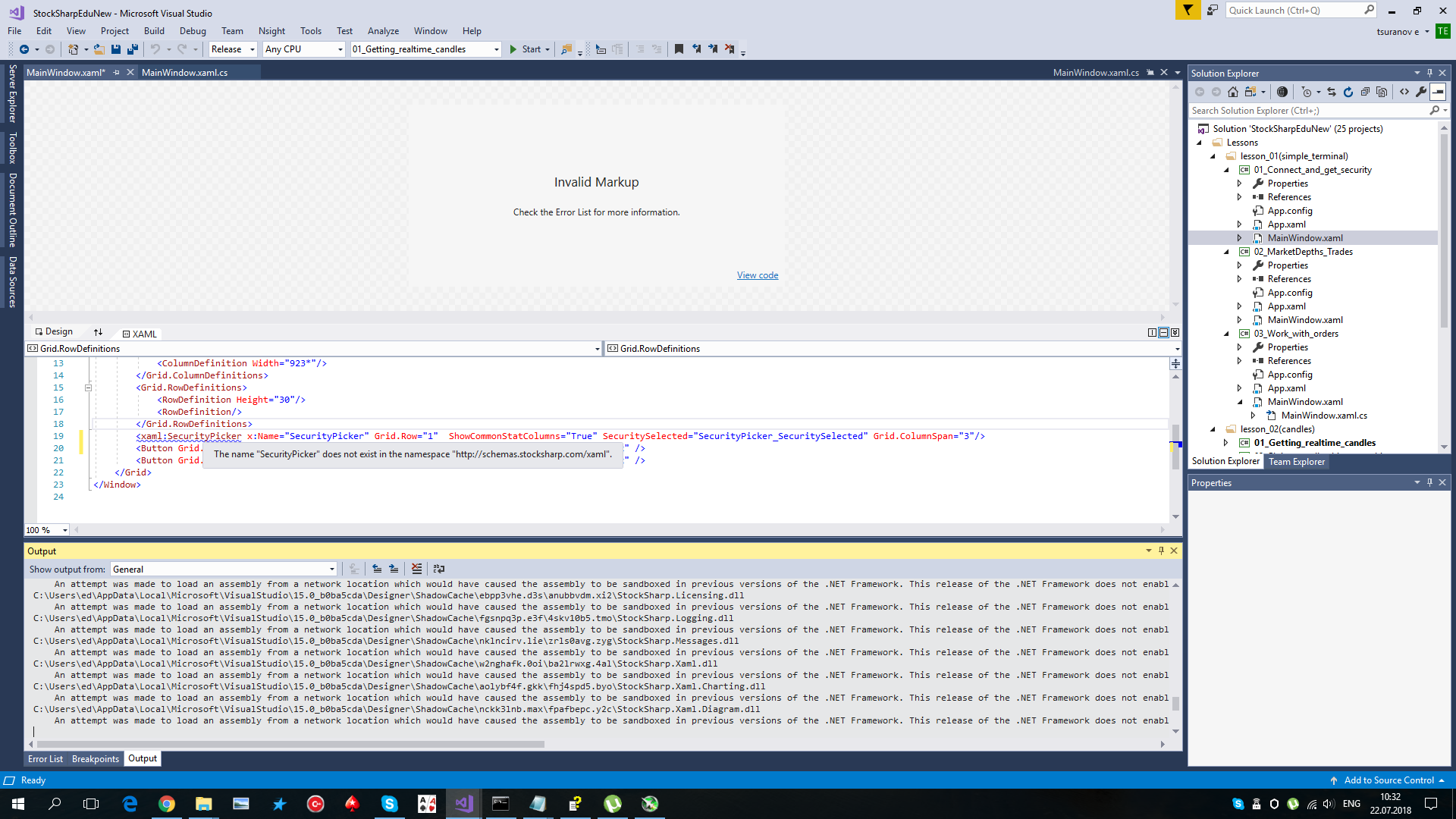Screen dimensions: 1456x819
Task: Toggle auto-hide pin on Output panel
Action: [1161, 551]
